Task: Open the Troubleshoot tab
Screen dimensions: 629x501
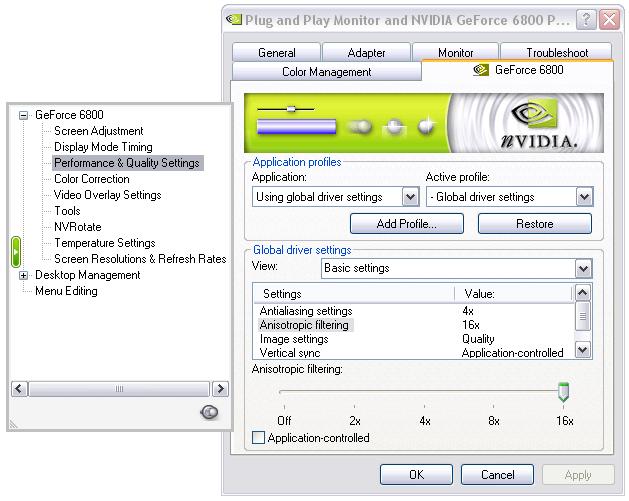Action: 557,53
